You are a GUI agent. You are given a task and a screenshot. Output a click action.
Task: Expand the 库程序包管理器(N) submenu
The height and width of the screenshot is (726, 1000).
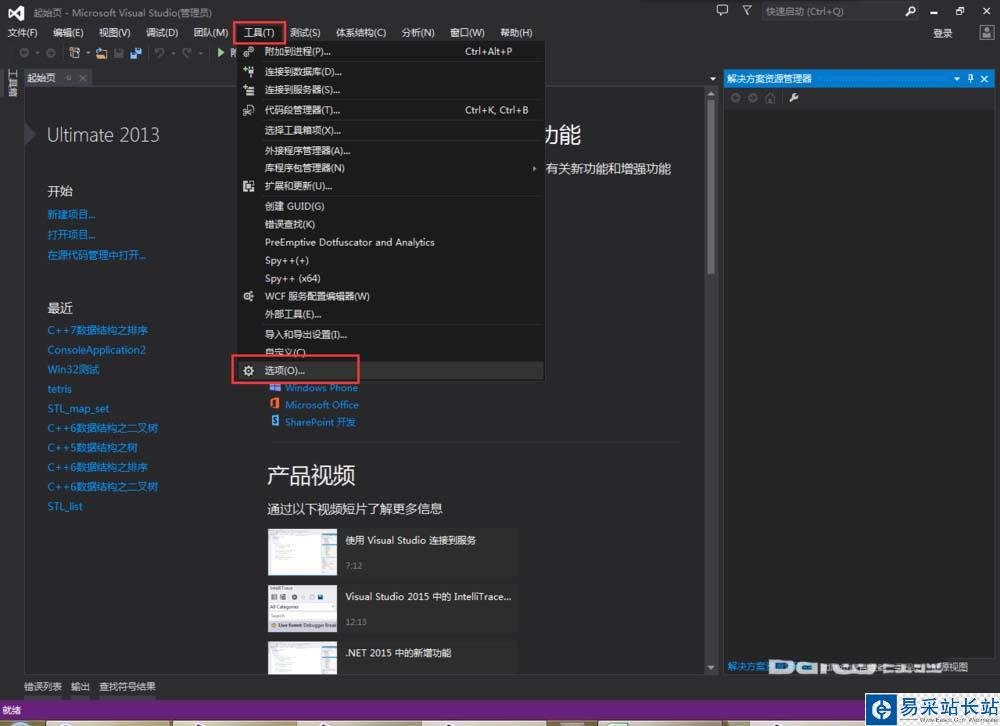point(534,168)
